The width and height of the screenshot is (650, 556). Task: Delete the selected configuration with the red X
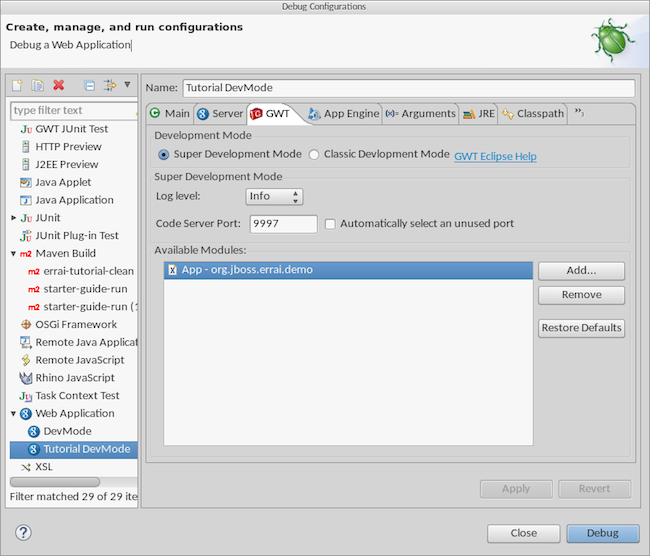pos(58,85)
